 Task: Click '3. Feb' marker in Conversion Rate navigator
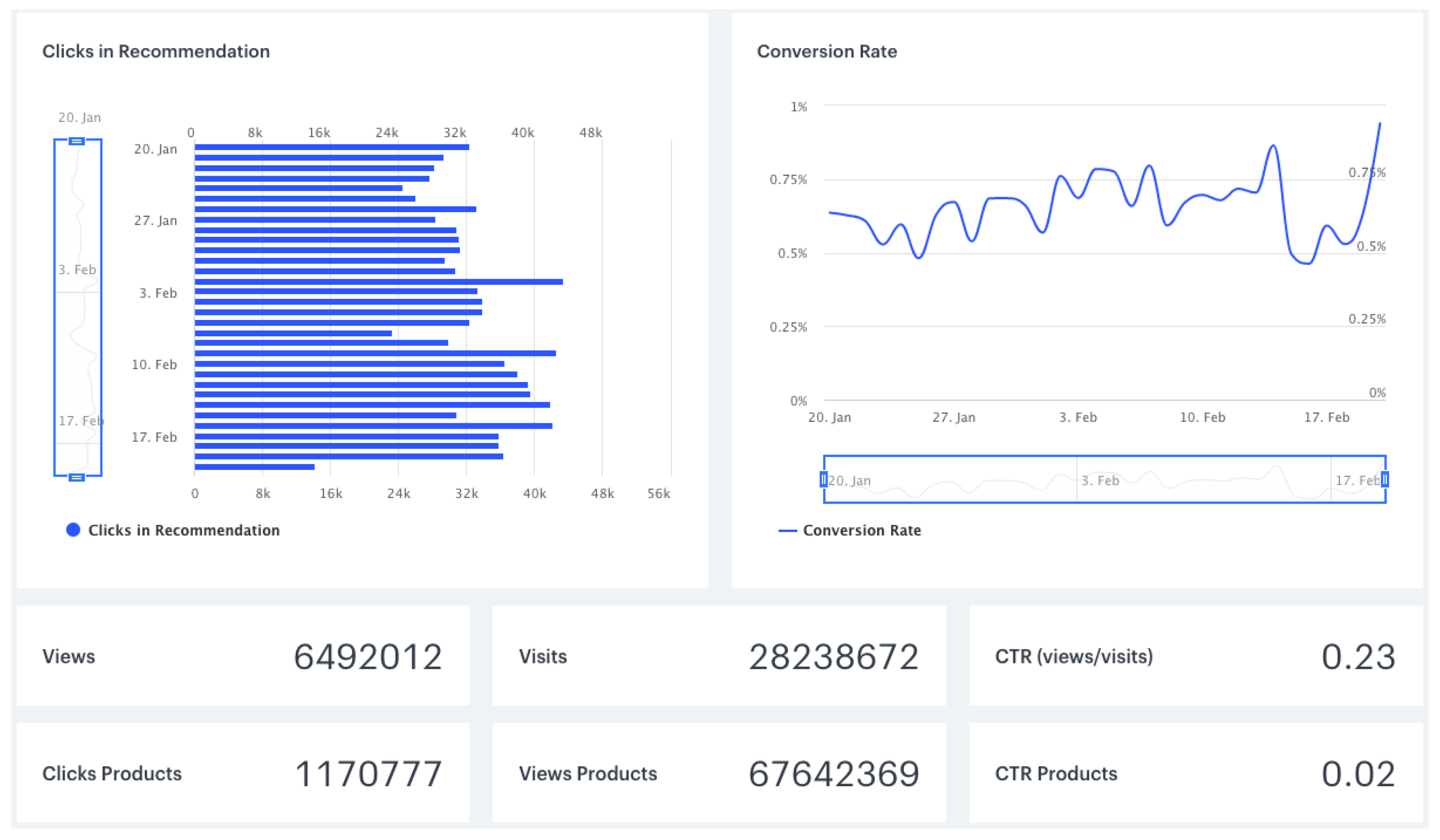tap(1099, 481)
